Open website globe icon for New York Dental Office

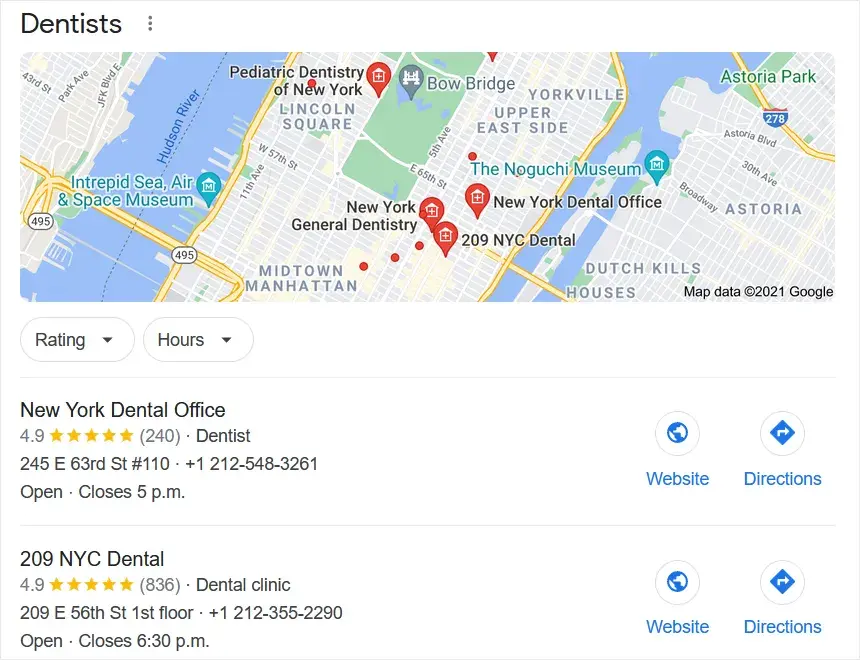(x=677, y=433)
